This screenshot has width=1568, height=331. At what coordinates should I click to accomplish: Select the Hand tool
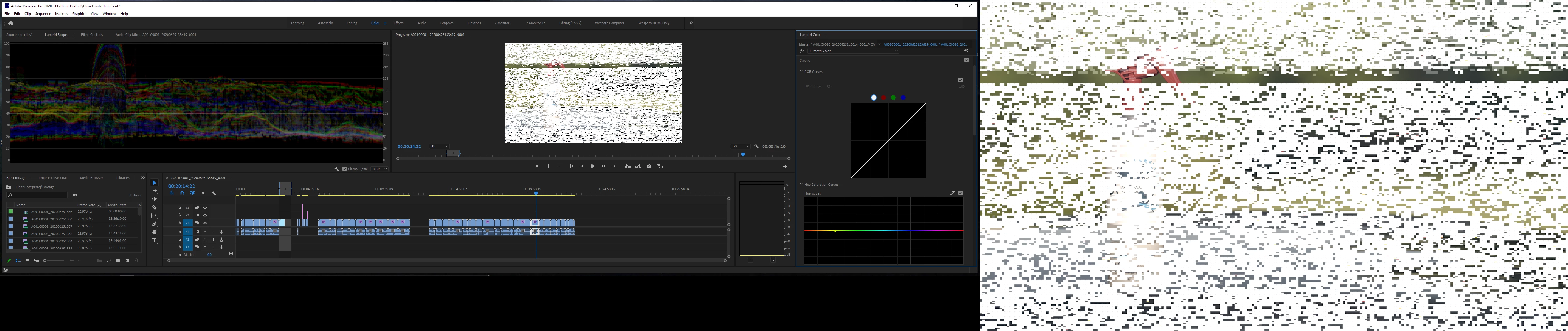(154, 232)
